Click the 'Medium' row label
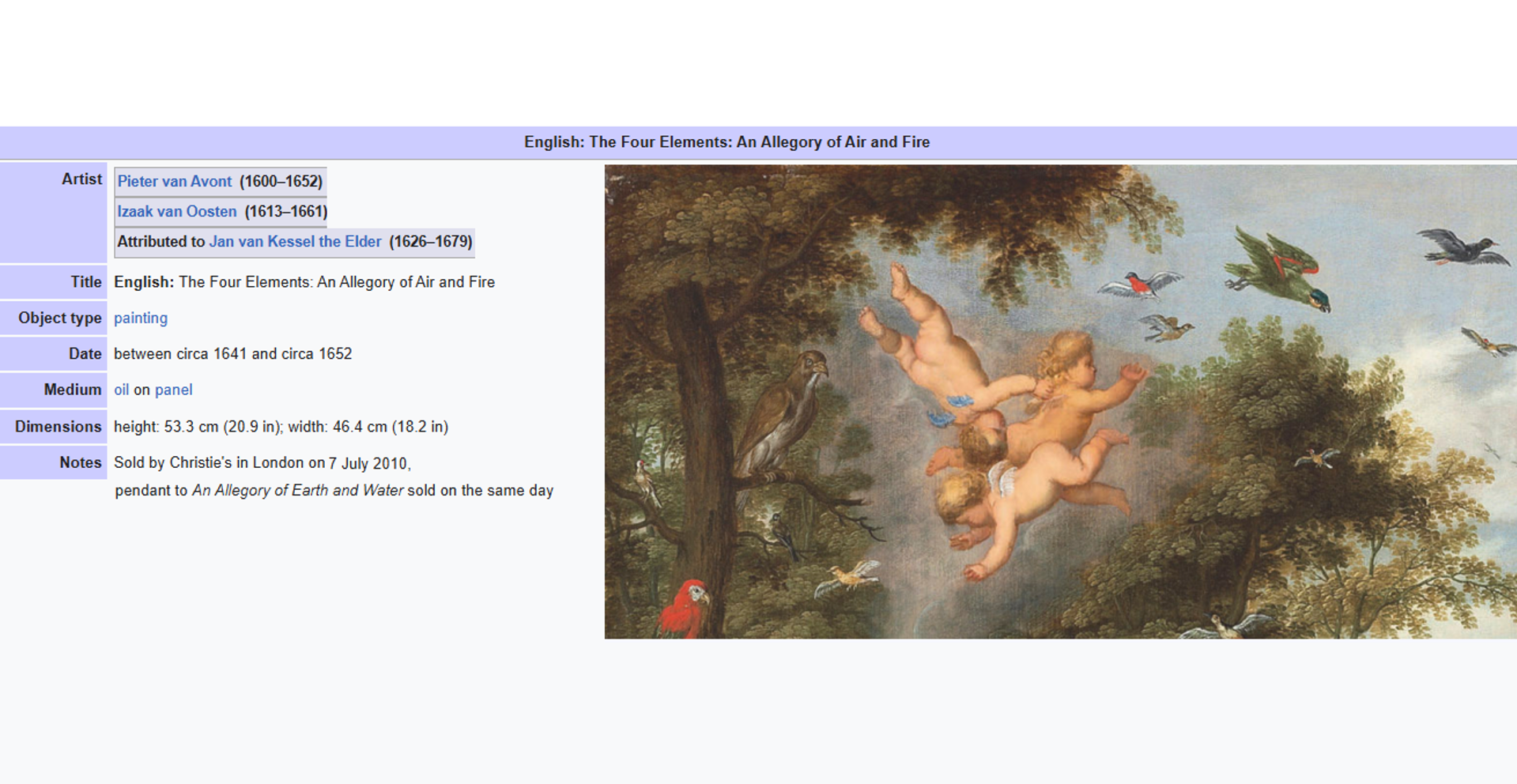The image size is (1517, 784). point(73,390)
